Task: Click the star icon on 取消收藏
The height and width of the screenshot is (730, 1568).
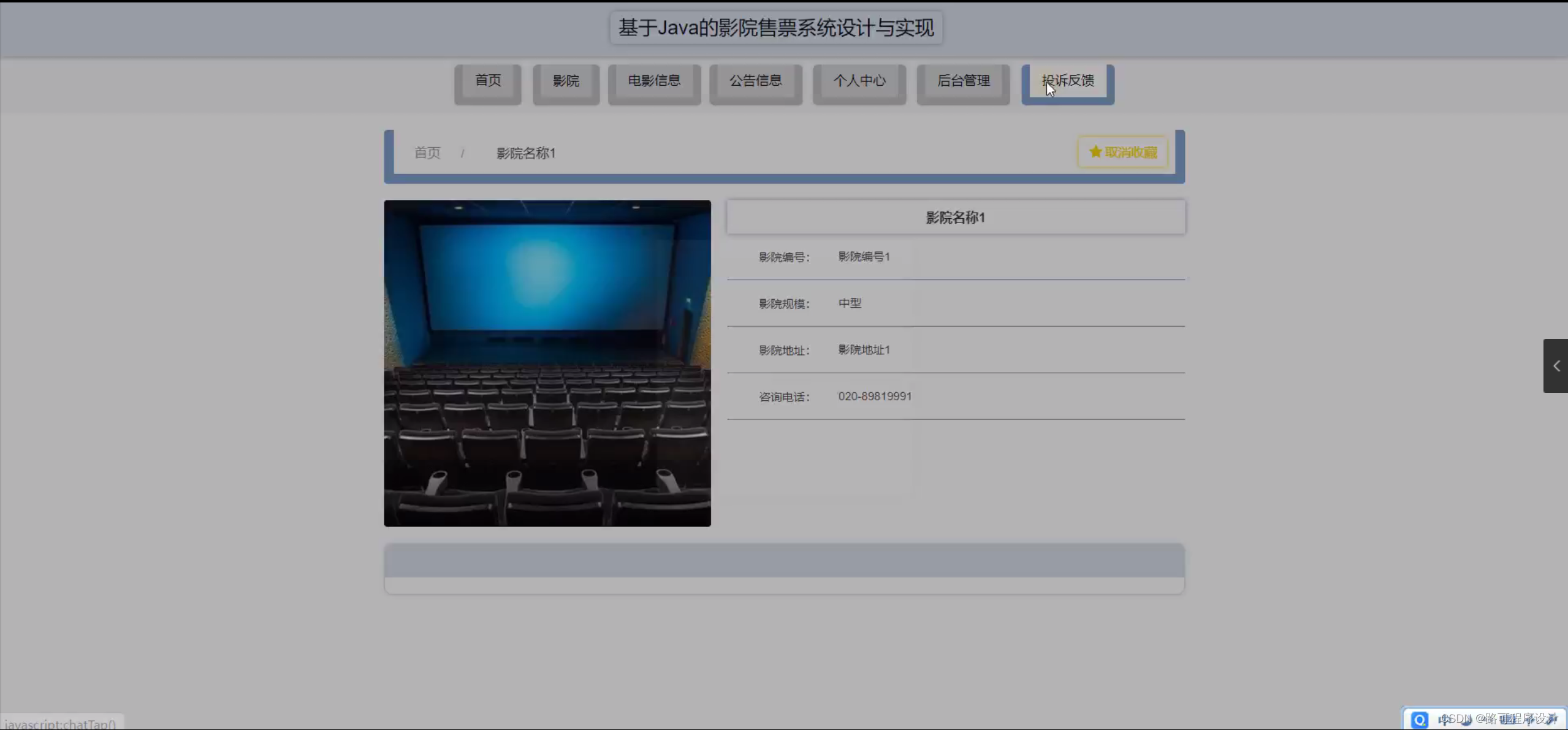Action: tap(1095, 151)
